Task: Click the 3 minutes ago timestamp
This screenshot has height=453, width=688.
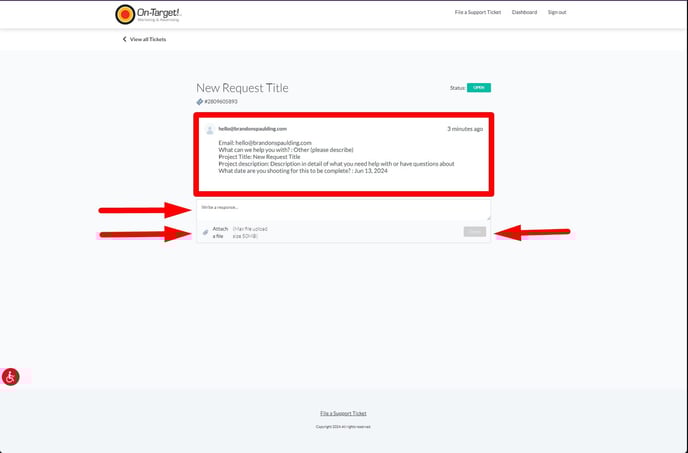Action: pyautogui.click(x=465, y=129)
